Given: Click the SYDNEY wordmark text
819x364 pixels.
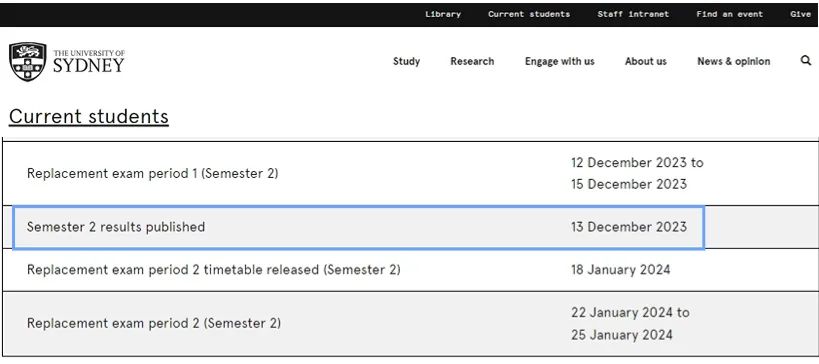Looking at the screenshot, I should tap(89, 66).
